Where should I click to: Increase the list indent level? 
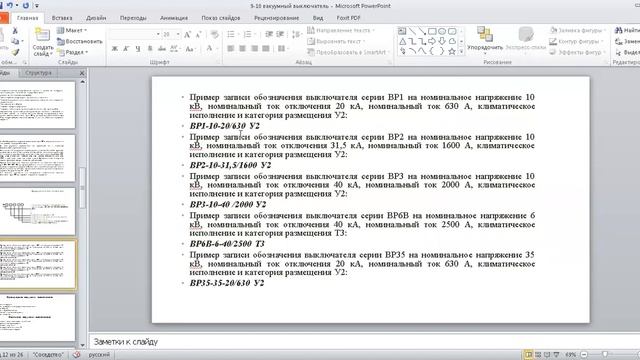280,35
